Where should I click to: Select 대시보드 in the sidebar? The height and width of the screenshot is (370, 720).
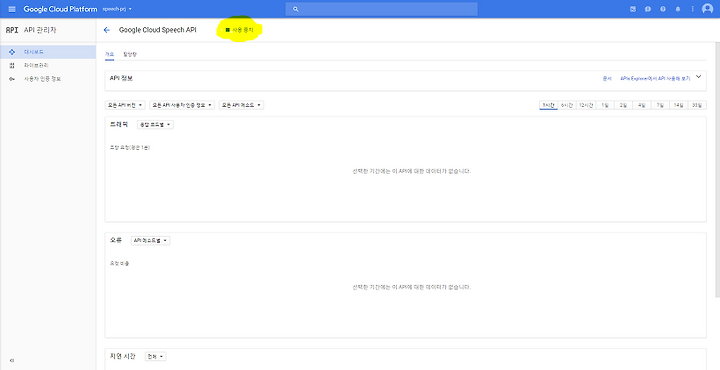[x=48, y=52]
